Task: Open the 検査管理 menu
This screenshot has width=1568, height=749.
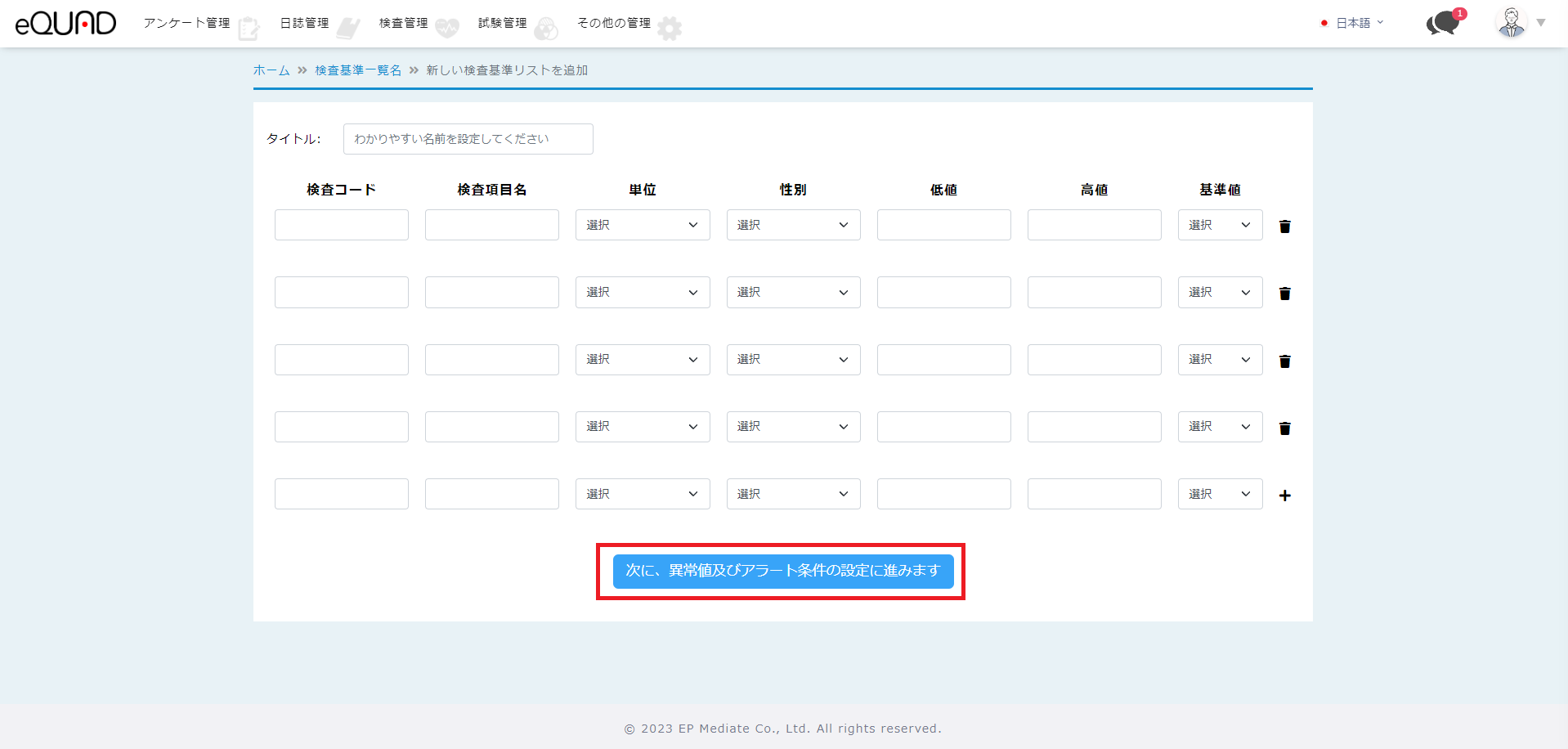Action: click(x=404, y=23)
